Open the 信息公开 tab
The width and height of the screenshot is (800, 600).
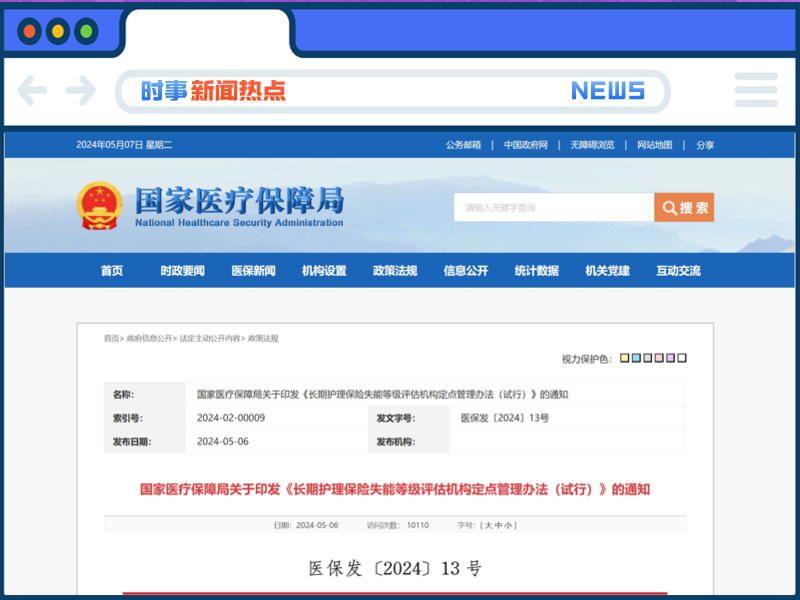tap(466, 270)
